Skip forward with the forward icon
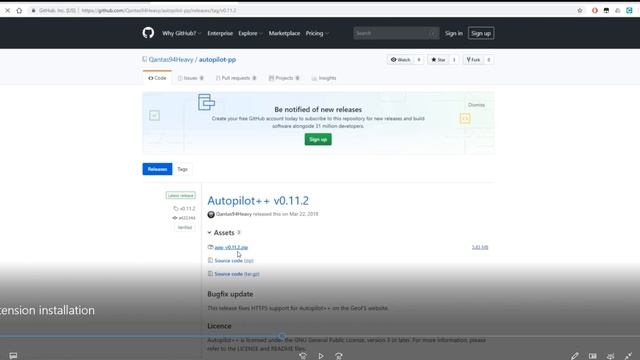The image size is (640, 360). [x=339, y=356]
